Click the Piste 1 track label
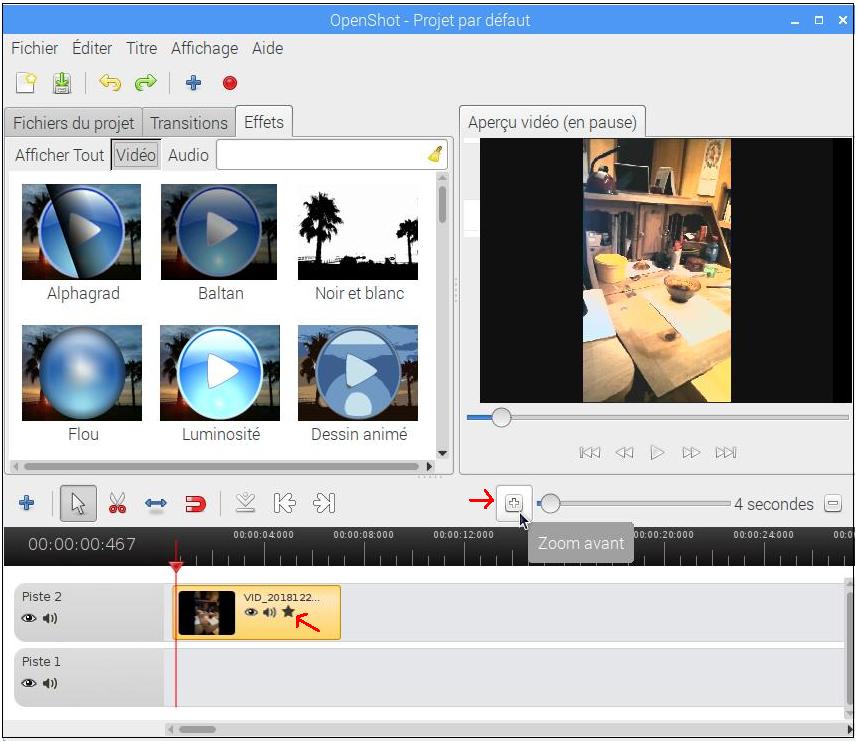The image size is (858, 742). [41, 662]
